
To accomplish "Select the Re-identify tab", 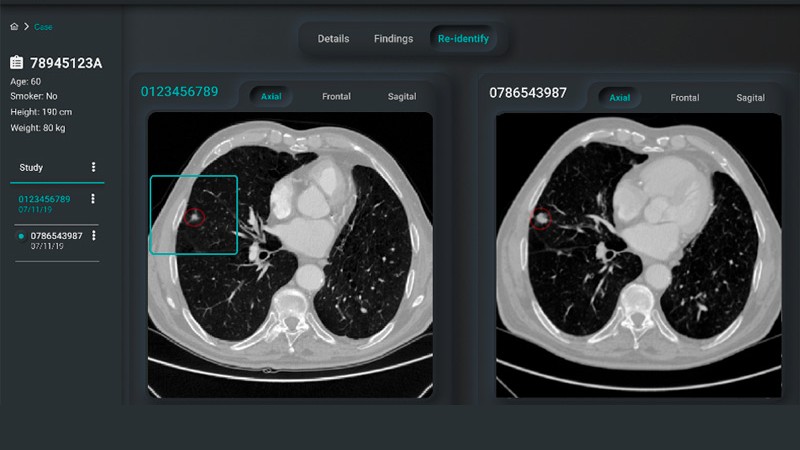I will coord(463,39).
